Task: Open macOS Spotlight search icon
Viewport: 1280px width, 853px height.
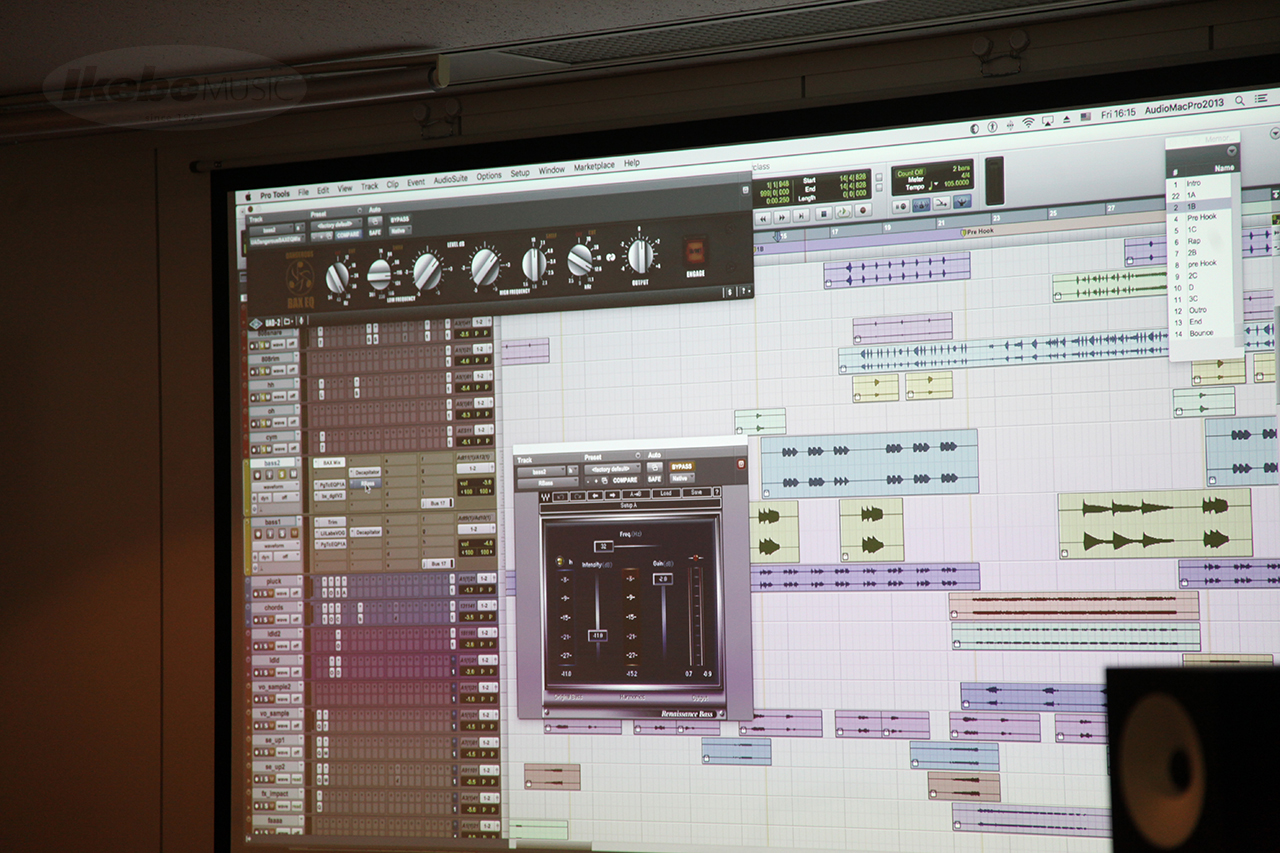Action: [1240, 101]
